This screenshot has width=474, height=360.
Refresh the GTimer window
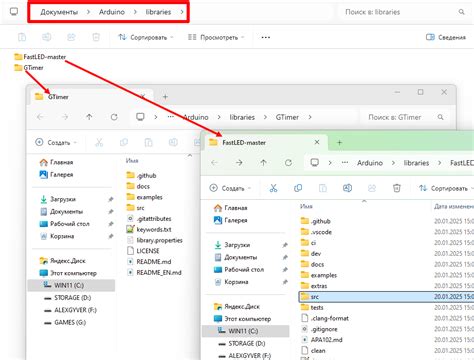pyautogui.click(x=114, y=117)
